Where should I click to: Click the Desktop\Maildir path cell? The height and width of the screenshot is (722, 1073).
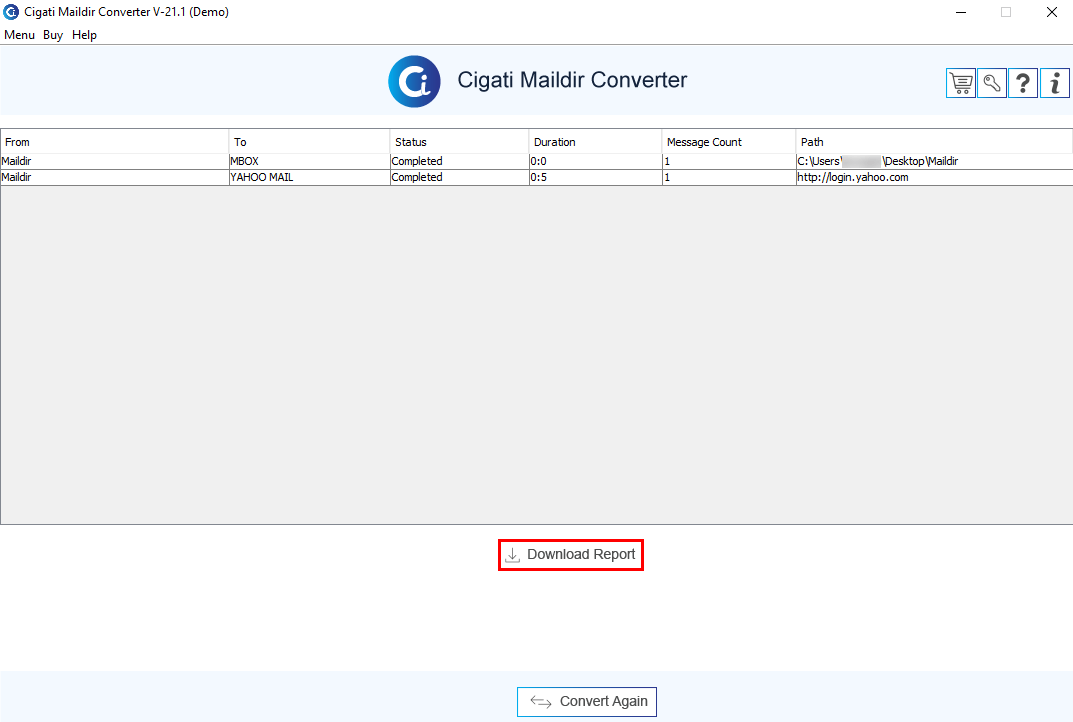[x=934, y=162]
